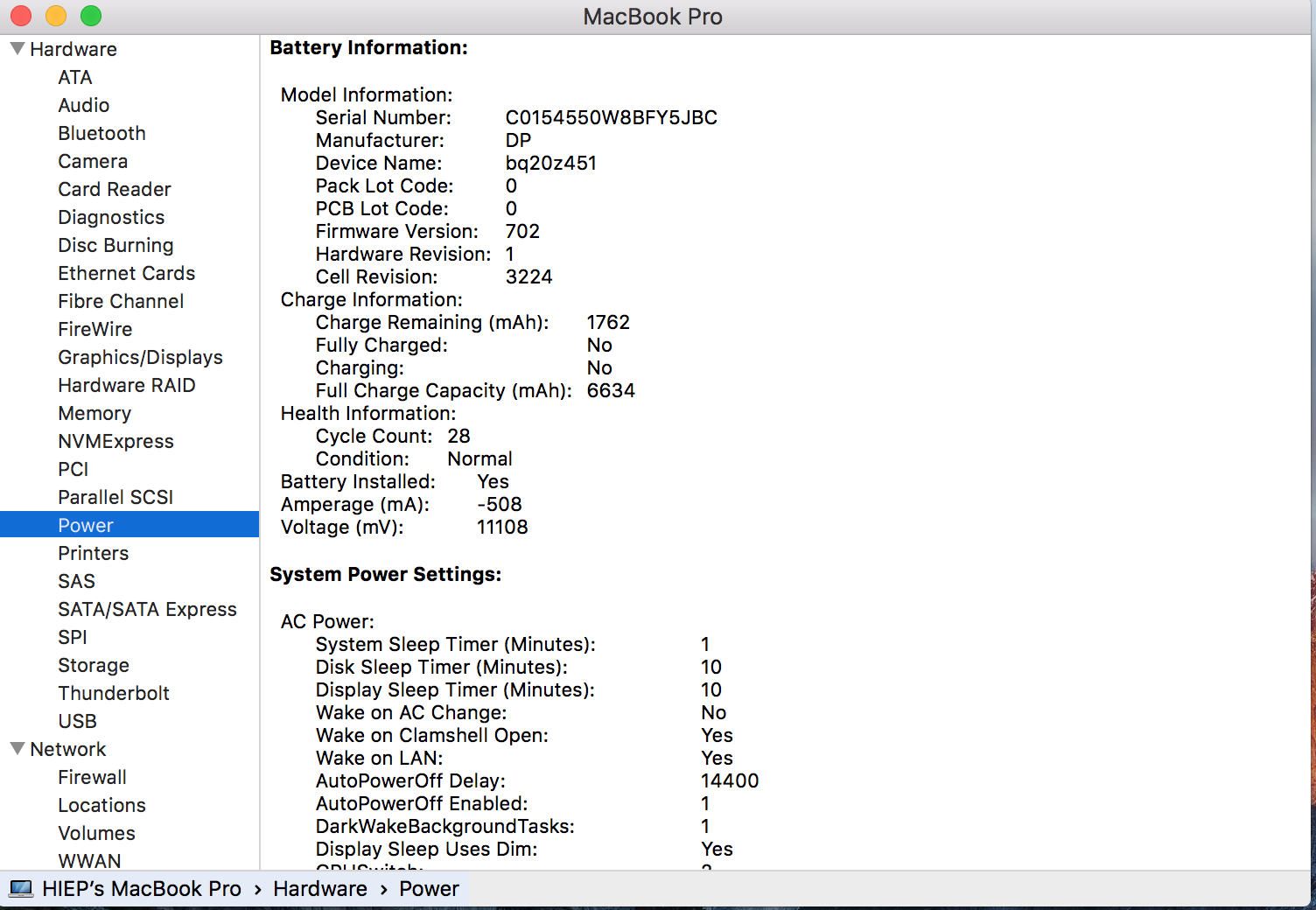Viewport: 1316px width, 910px height.
Task: Click the battery Serial Number value
Action: pos(611,117)
